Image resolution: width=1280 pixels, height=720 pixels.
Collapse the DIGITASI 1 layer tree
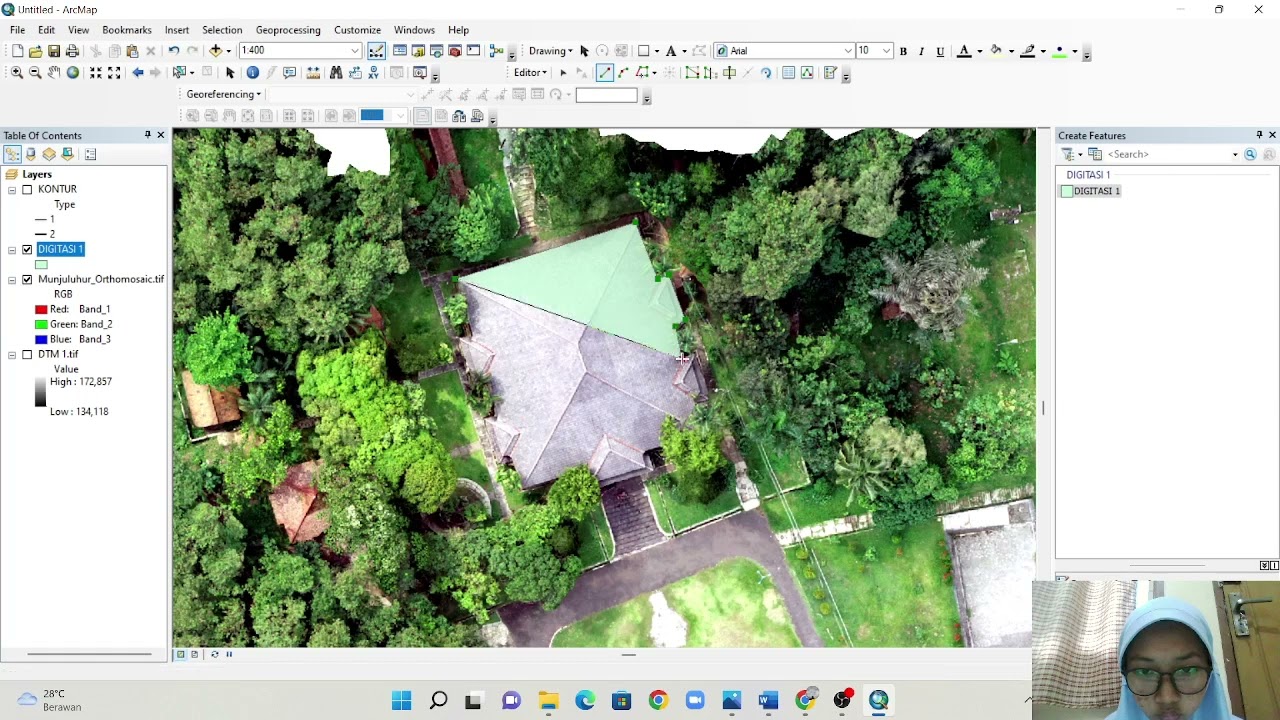12,249
